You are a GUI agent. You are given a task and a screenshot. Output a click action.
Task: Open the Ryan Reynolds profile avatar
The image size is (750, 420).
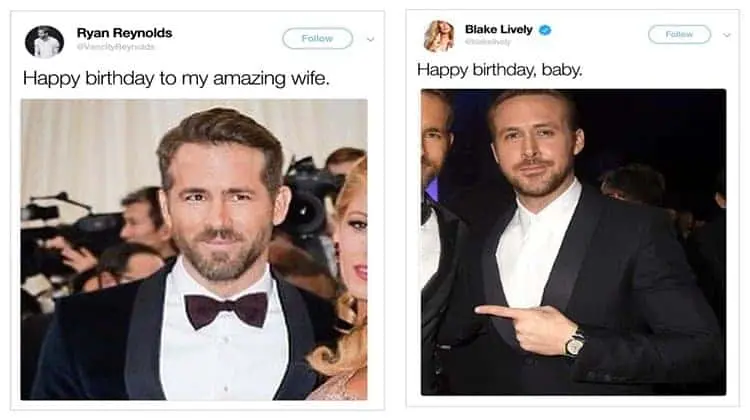point(45,41)
